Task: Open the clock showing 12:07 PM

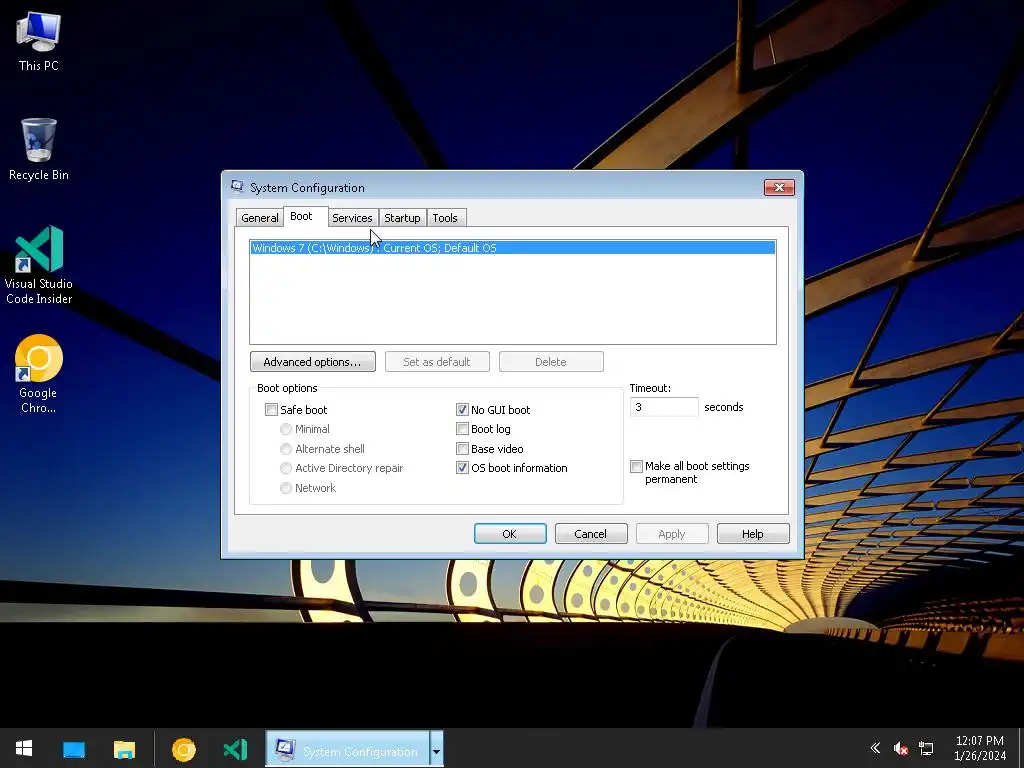Action: pyautogui.click(x=980, y=748)
